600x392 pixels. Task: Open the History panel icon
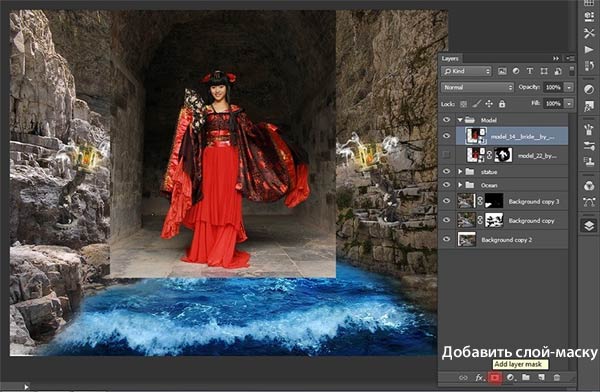pos(589,66)
